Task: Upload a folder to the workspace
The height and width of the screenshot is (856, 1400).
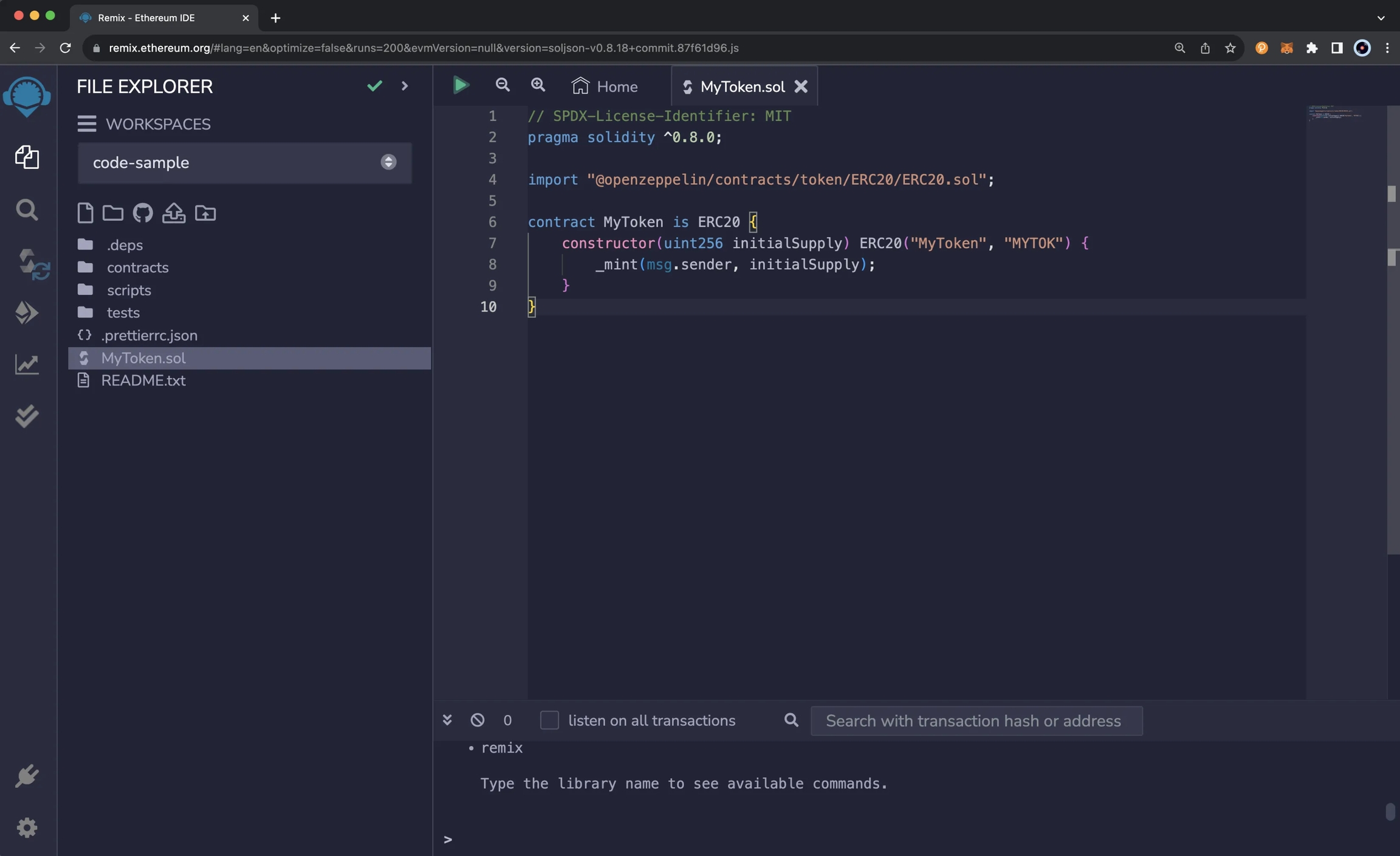Action: click(x=205, y=213)
